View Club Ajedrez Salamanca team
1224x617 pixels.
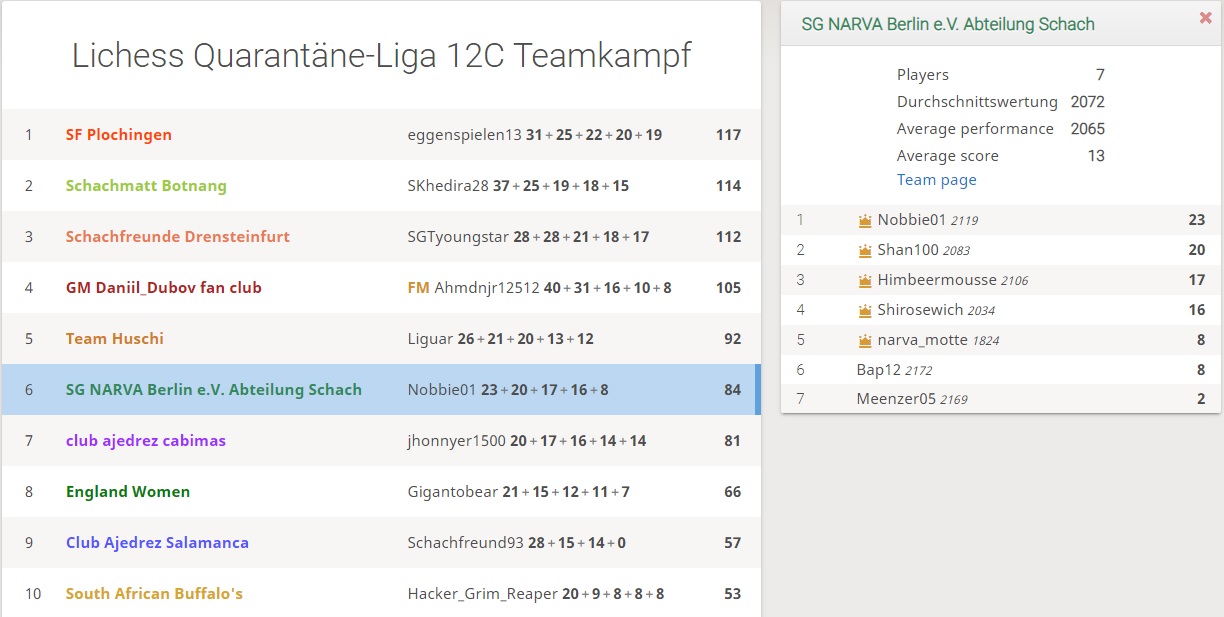click(157, 543)
